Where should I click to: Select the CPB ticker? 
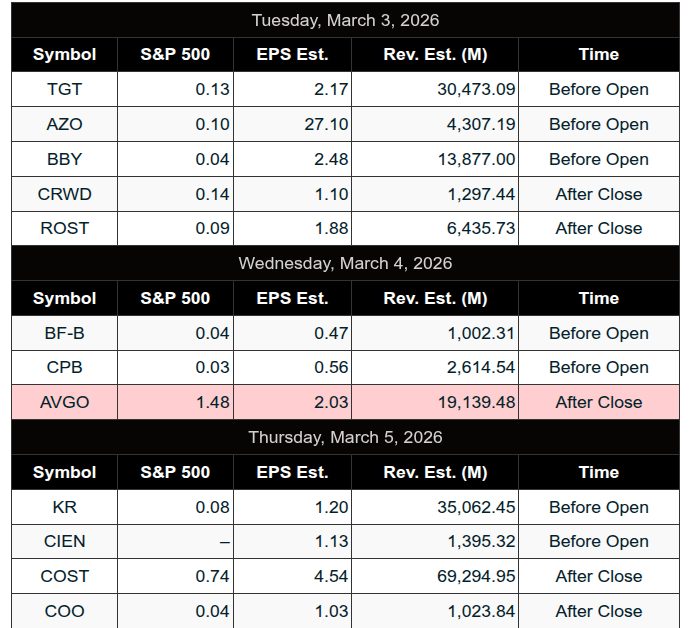pyautogui.click(x=64, y=367)
